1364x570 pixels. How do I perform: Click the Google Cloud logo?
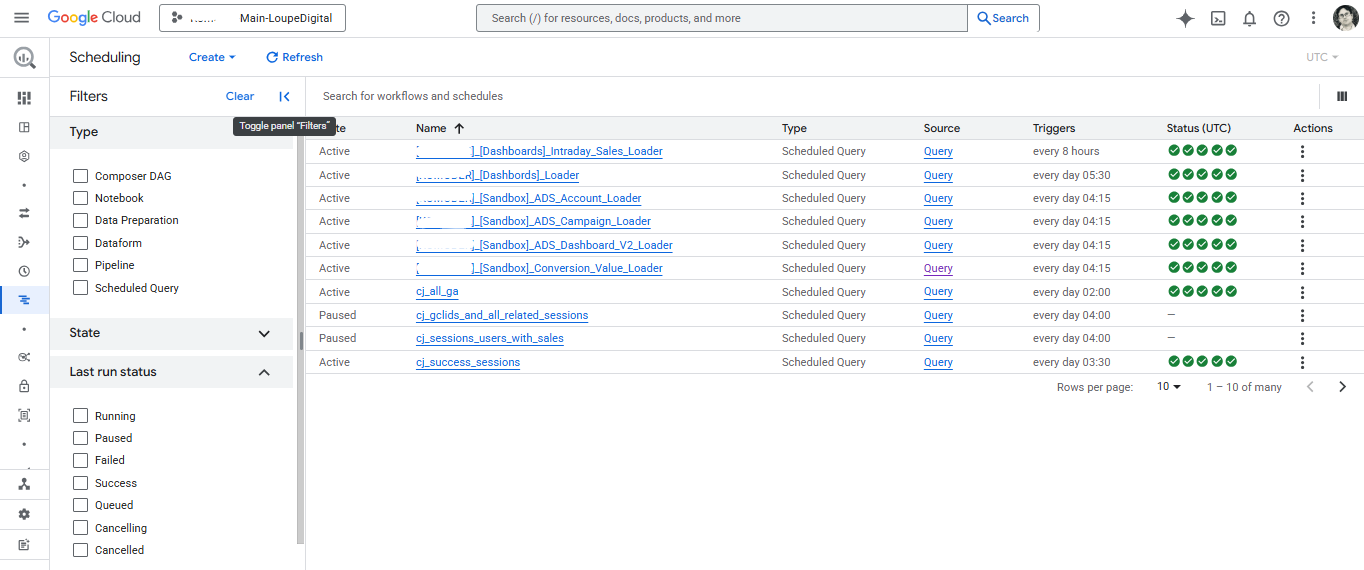pos(94,18)
